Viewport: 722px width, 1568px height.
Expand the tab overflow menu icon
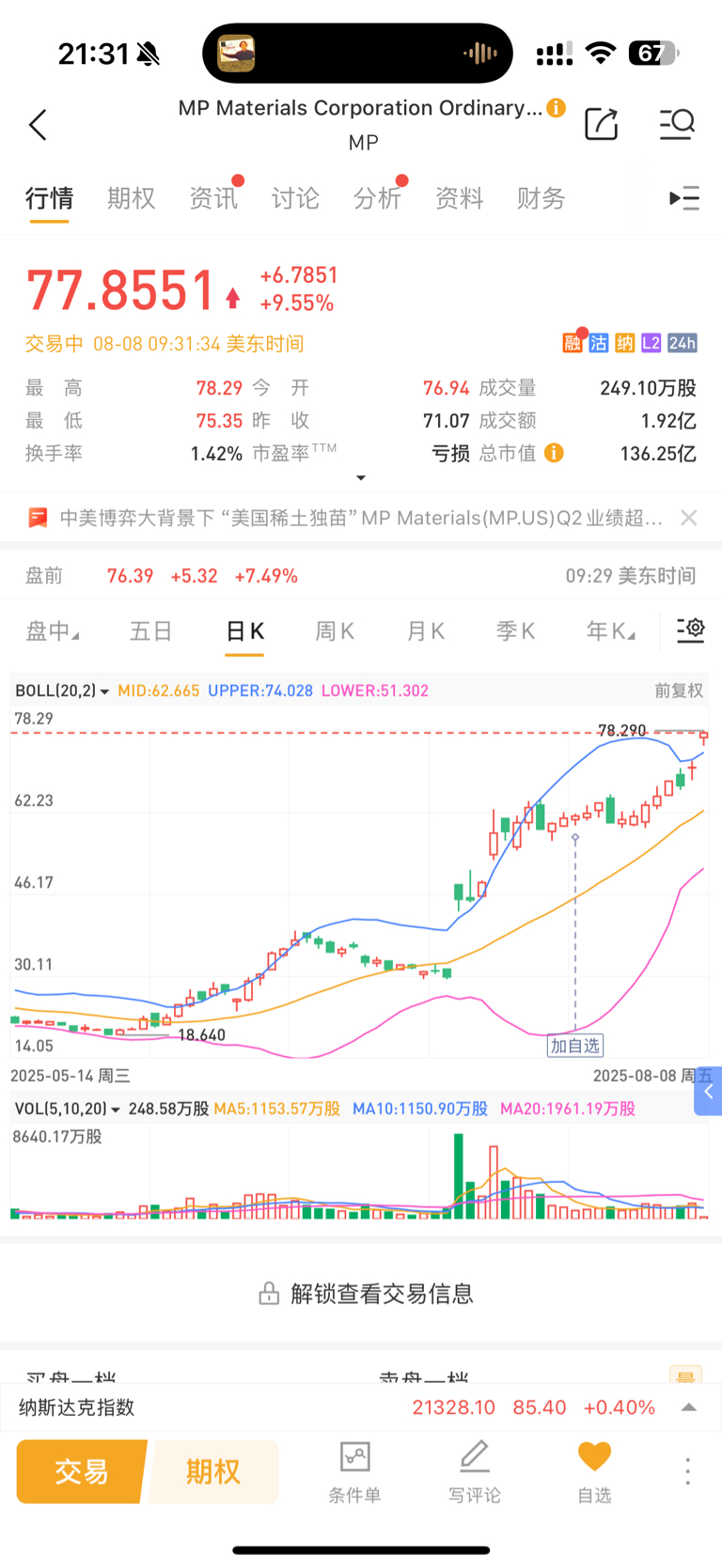(x=684, y=198)
